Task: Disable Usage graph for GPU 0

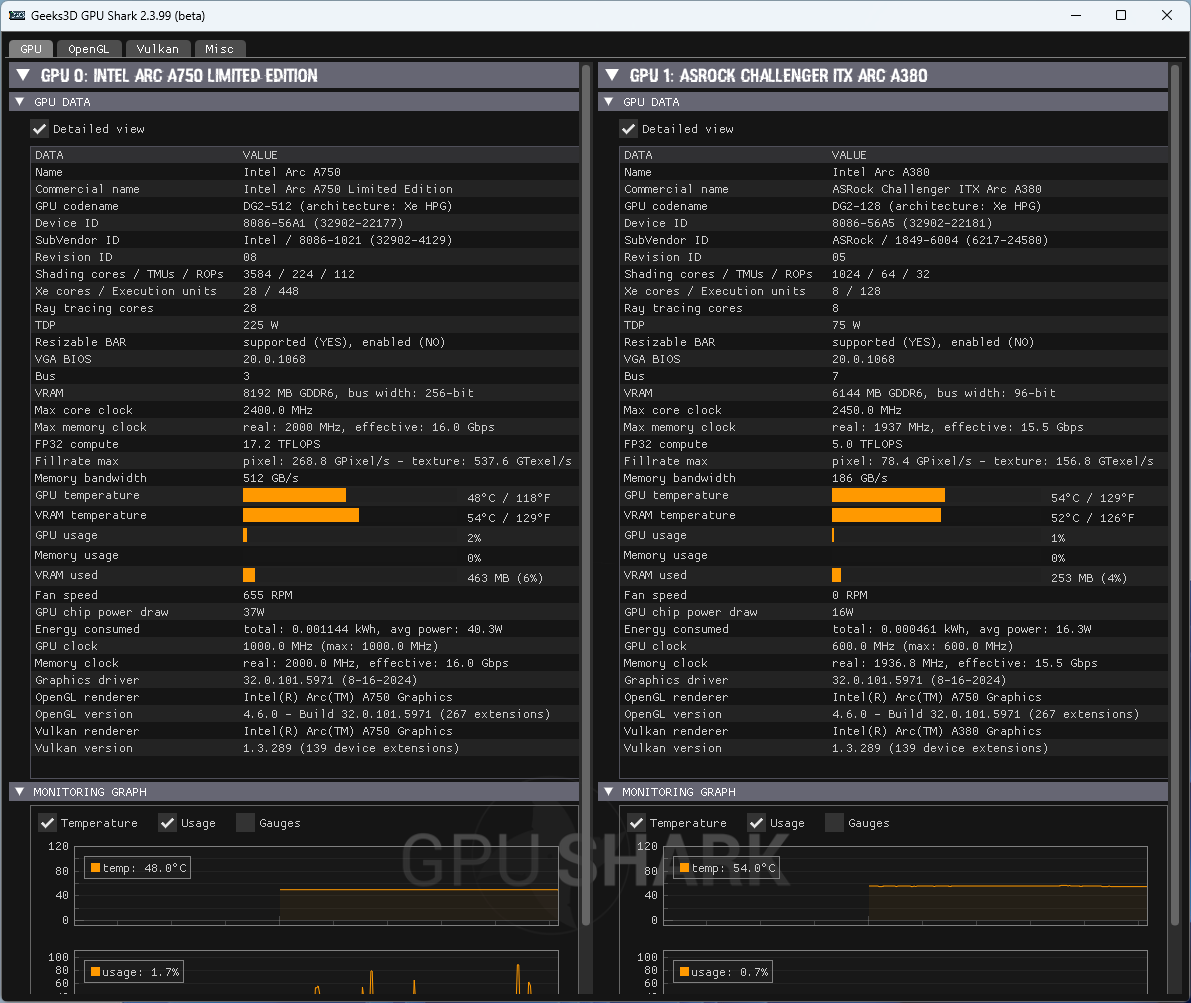Action: tap(167, 823)
